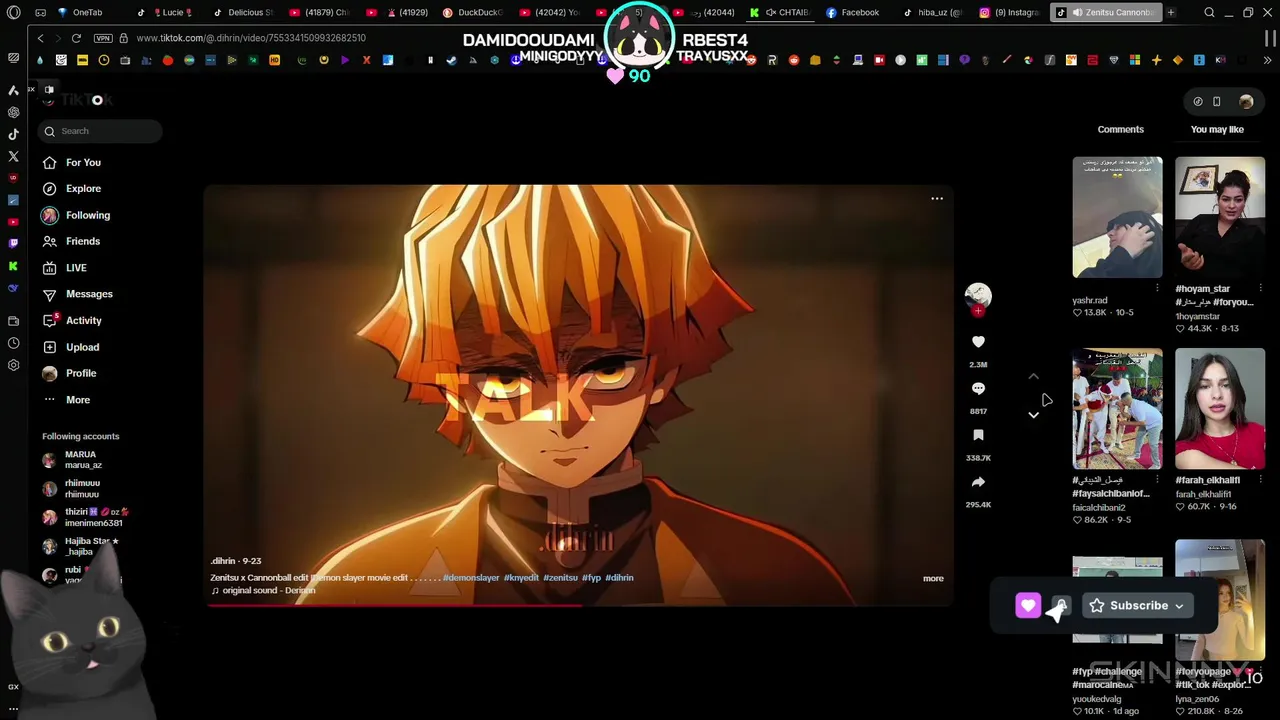Follow creator via plus badge on avatar
This screenshot has width=1280, height=720.
[978, 311]
